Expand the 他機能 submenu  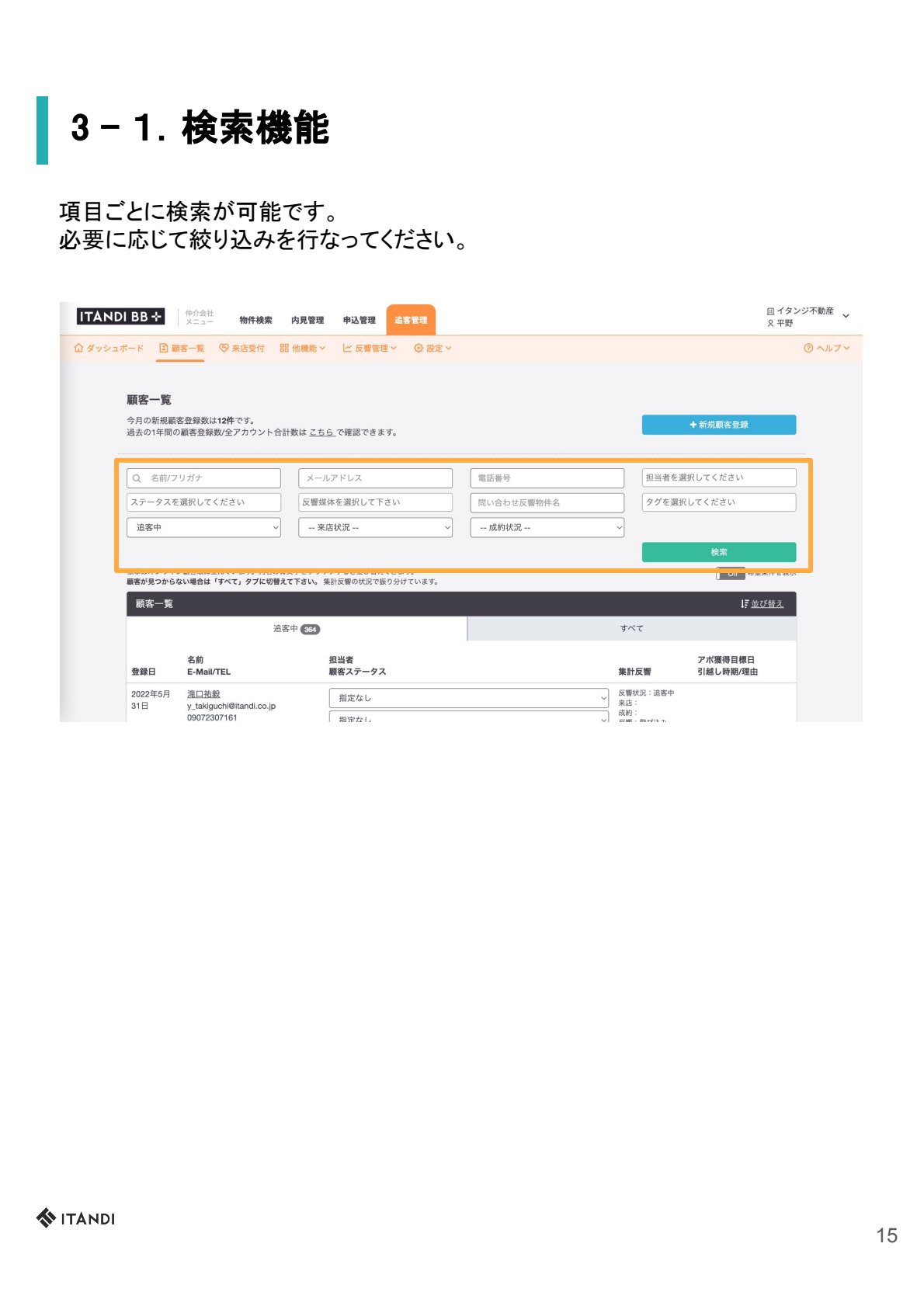322,348
